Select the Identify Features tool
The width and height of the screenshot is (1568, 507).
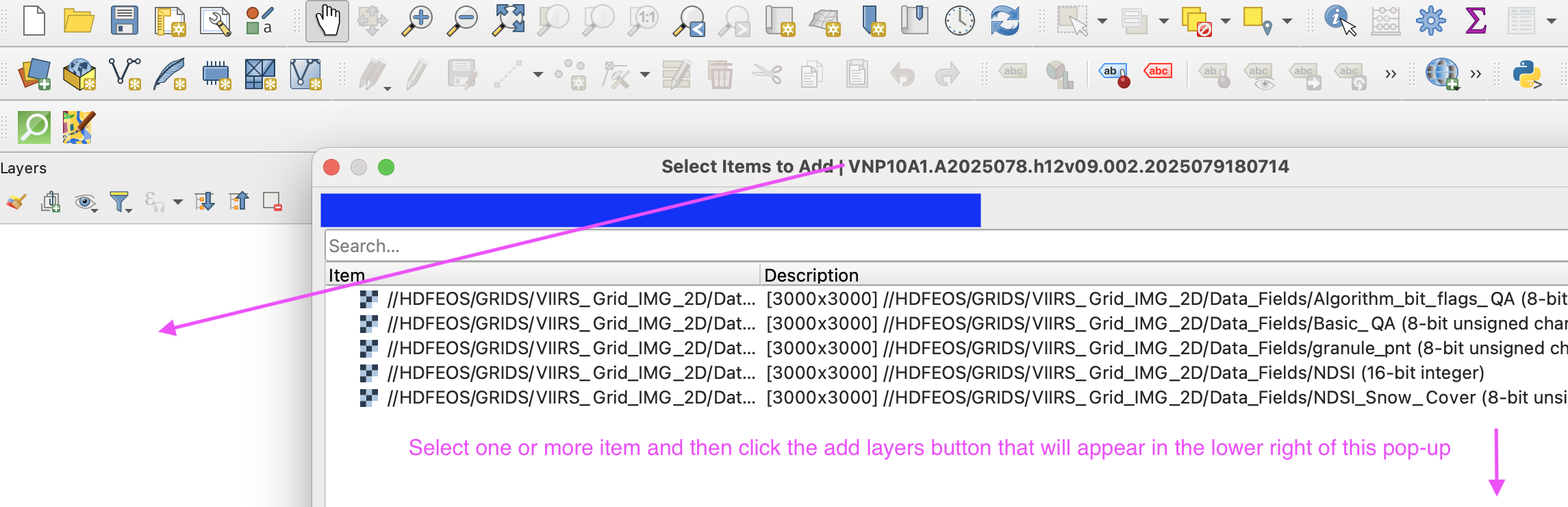coord(1340,21)
